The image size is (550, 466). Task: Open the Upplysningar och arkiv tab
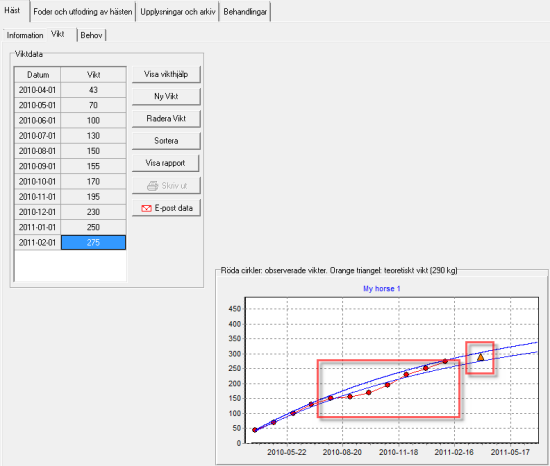coord(177,12)
